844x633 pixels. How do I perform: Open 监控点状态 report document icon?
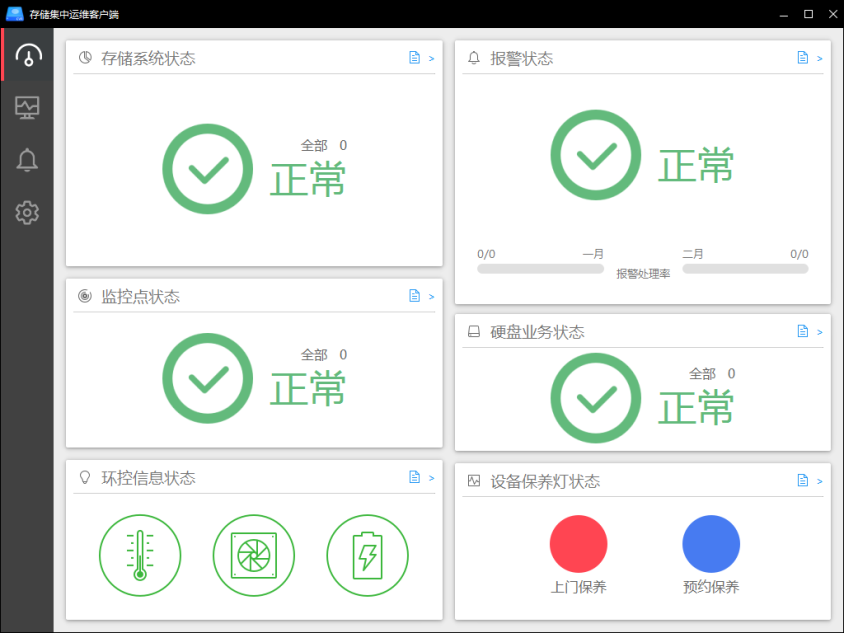tap(414, 296)
